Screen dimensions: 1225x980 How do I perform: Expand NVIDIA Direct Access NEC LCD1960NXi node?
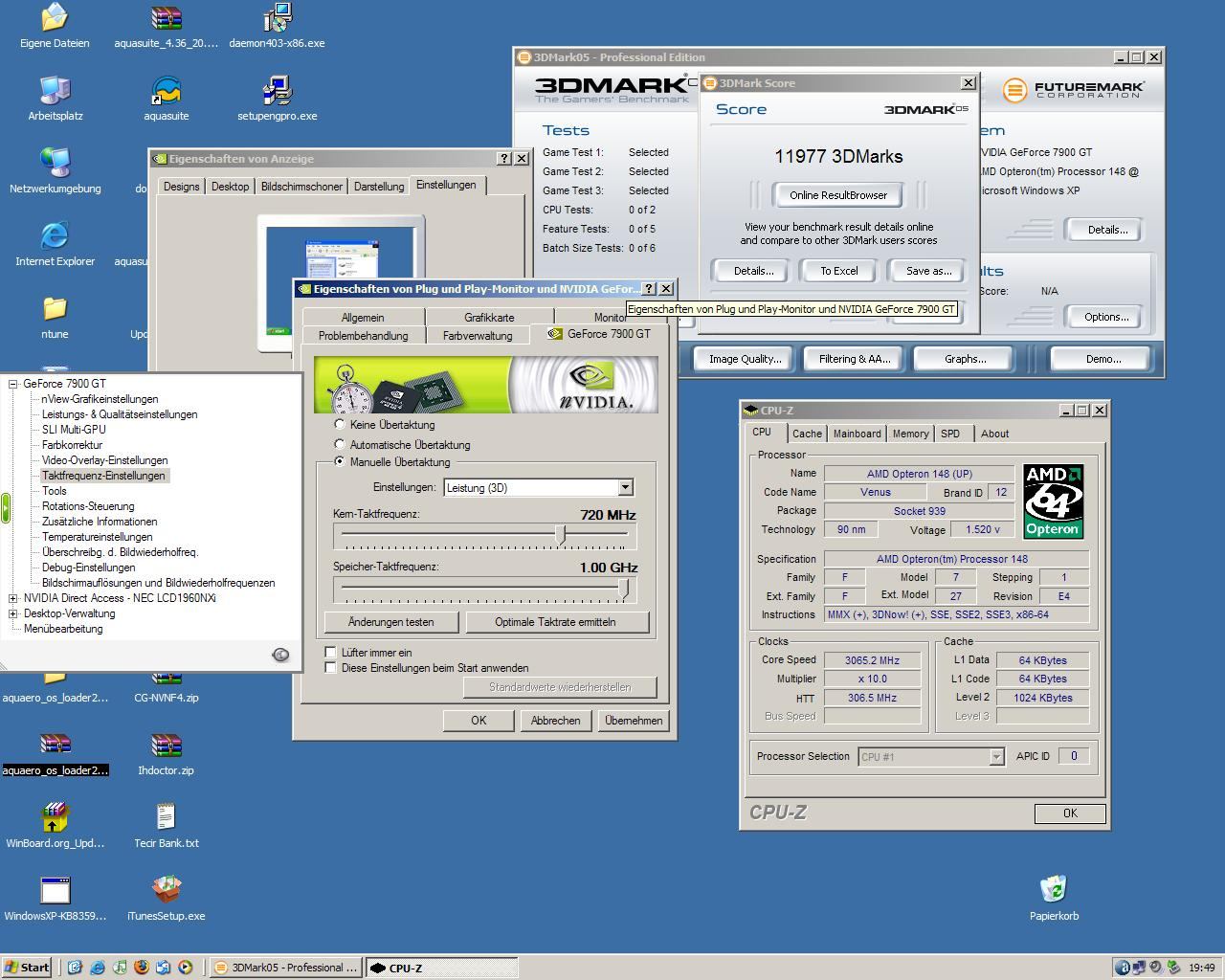13,598
